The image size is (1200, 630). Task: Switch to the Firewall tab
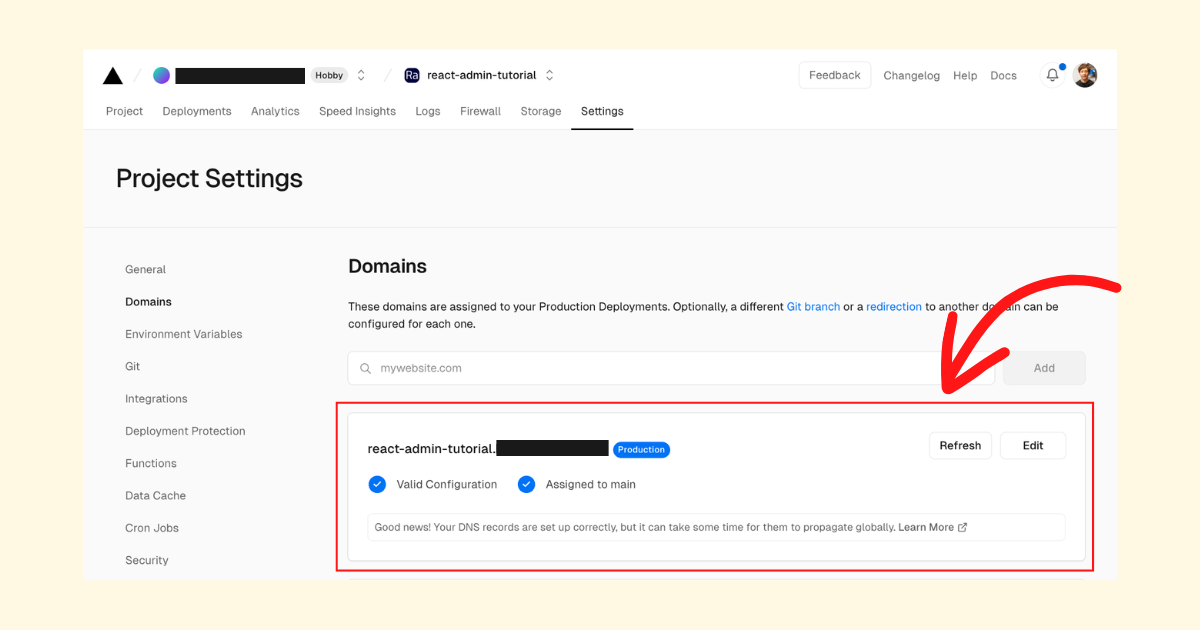click(x=480, y=111)
